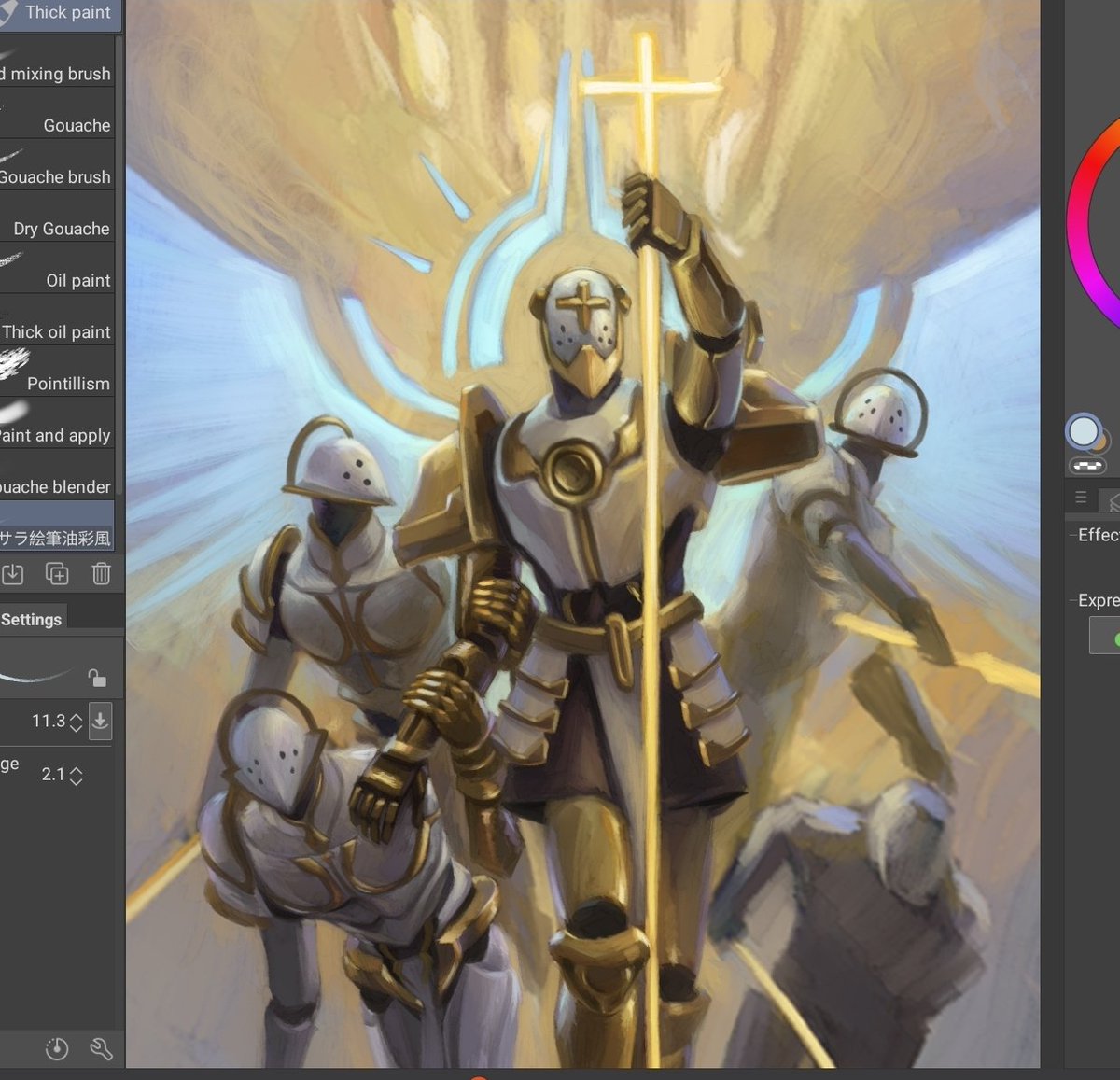Select the Pointillism brush
Screen dimensions: 1120x1080
[57, 372]
